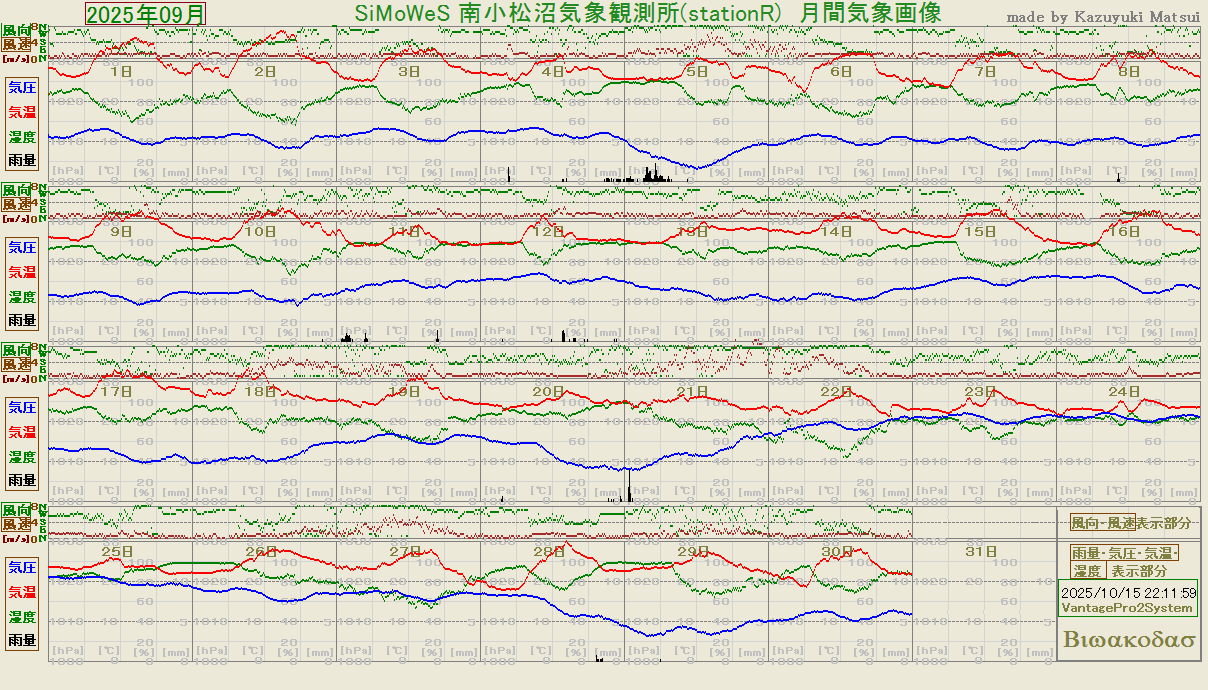Click the 風向 label in the top row
This screenshot has width=1208, height=690.
pos(16,32)
